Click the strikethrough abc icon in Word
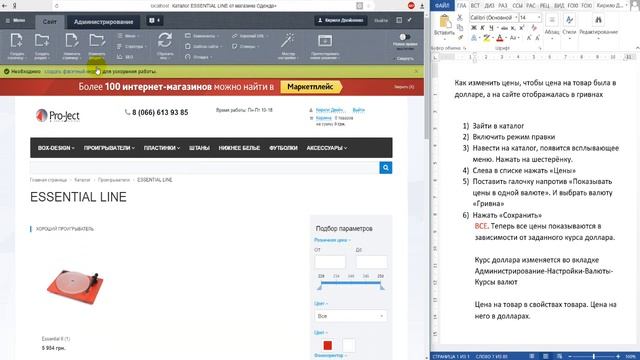This screenshot has height=360, width=640. pos(504,28)
